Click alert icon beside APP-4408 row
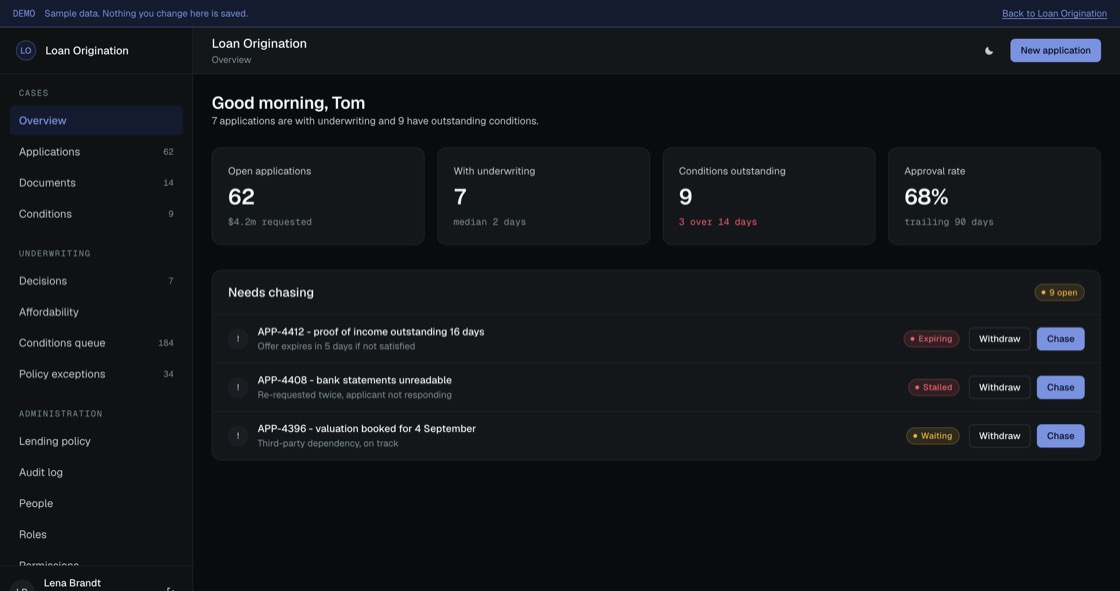The height and width of the screenshot is (591, 1120). 238,387
